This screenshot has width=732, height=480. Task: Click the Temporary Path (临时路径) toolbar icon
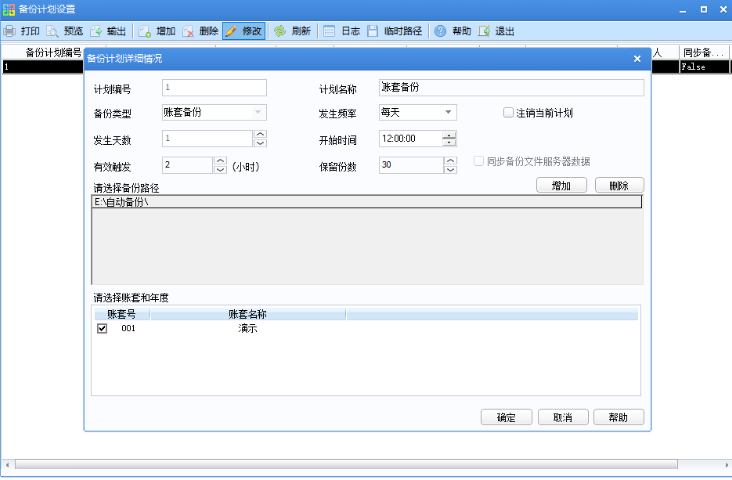tap(373, 31)
